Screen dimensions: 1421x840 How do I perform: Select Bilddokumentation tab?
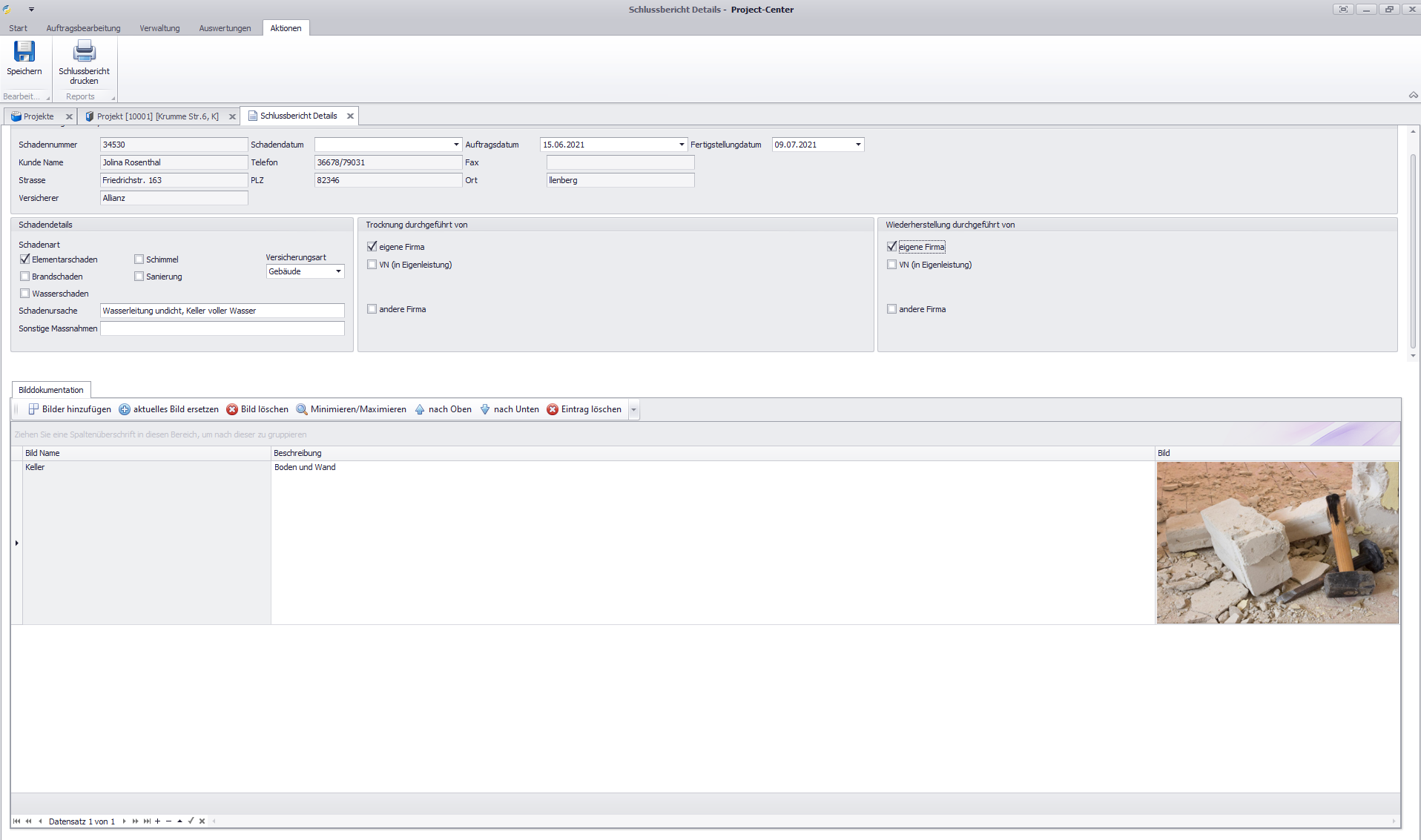[x=51, y=390]
